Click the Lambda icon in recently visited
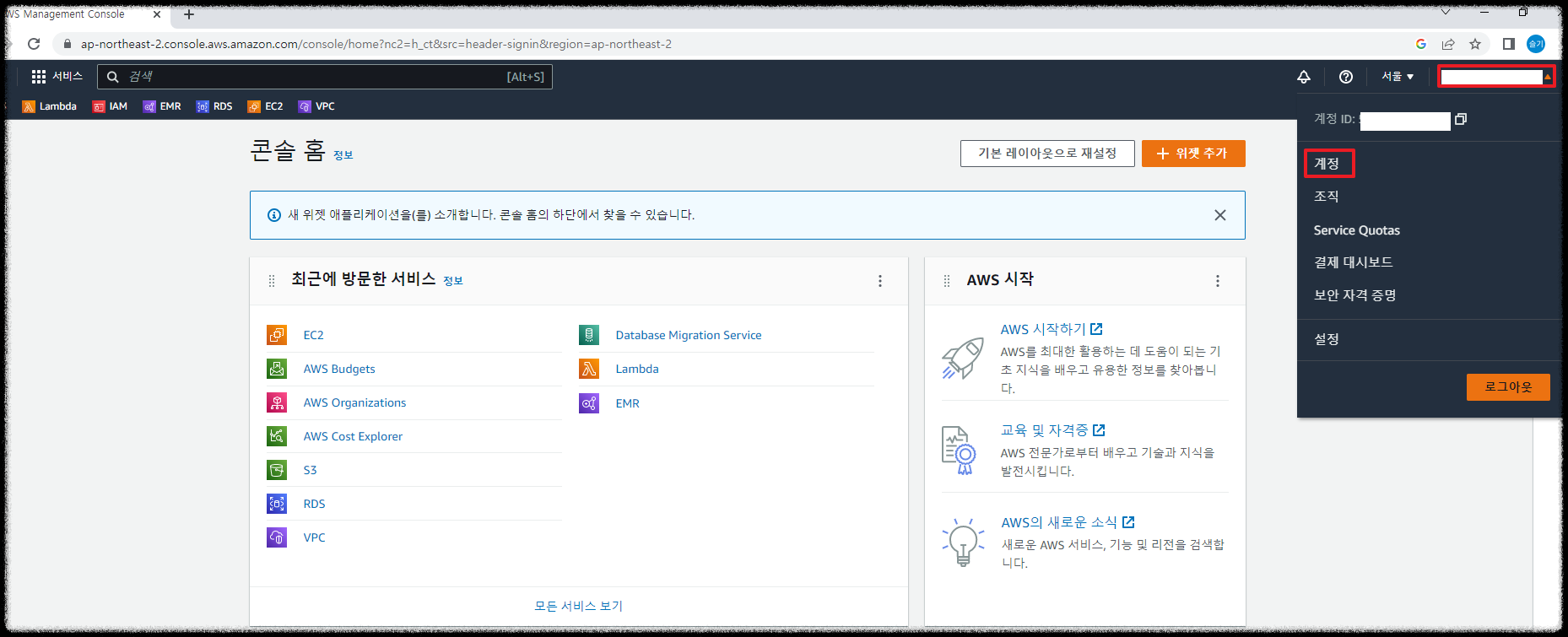The height and width of the screenshot is (637, 1568). [589, 369]
